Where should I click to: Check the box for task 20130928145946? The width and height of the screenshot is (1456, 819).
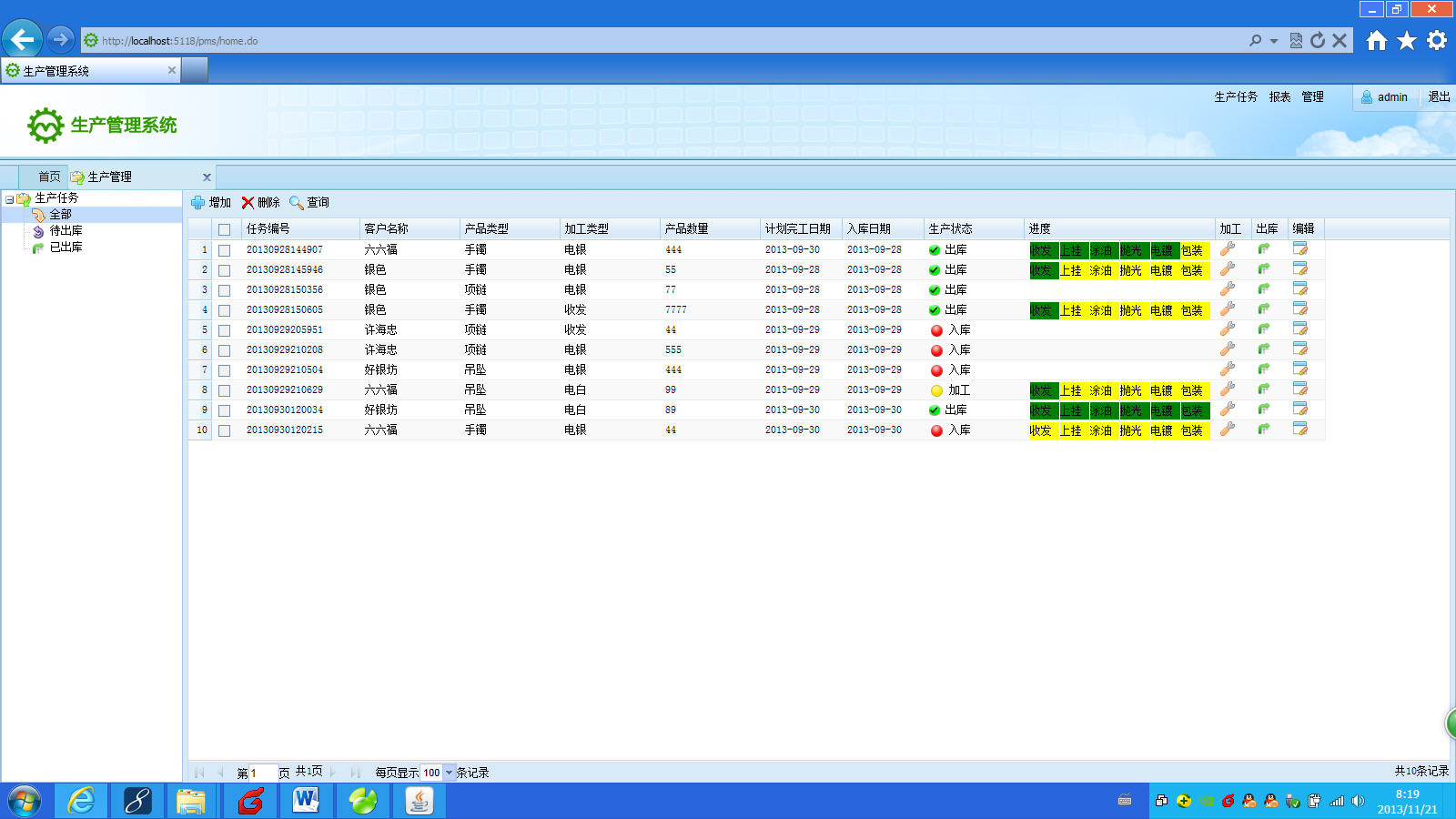tap(224, 270)
